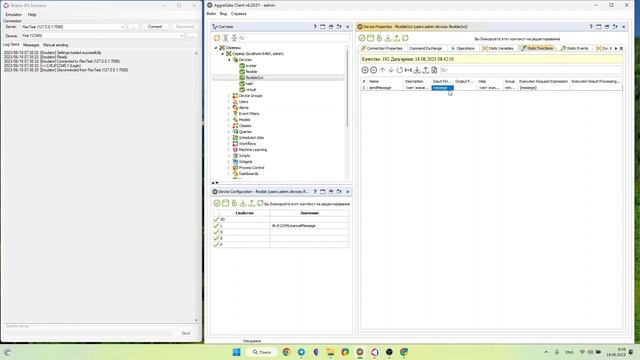Click add row icon in Static Functions toolbar
Viewport: 640px width, 360px height.
coord(365,70)
